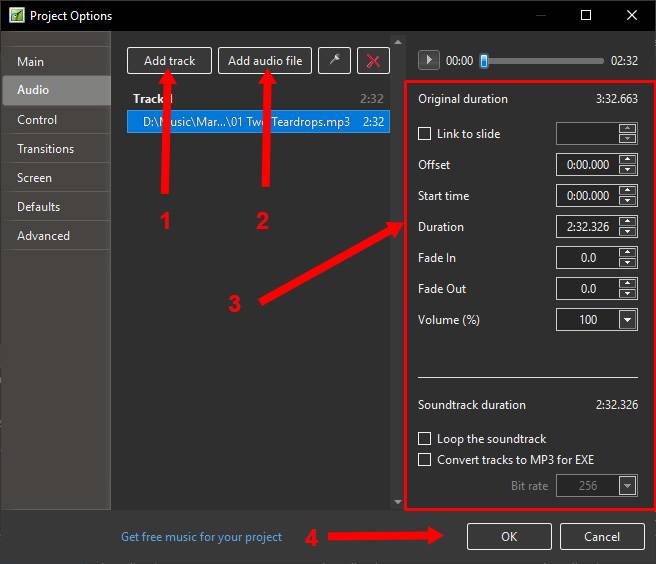656x564 pixels.
Task: Open the Volume (%) dropdown
Action: click(628, 320)
